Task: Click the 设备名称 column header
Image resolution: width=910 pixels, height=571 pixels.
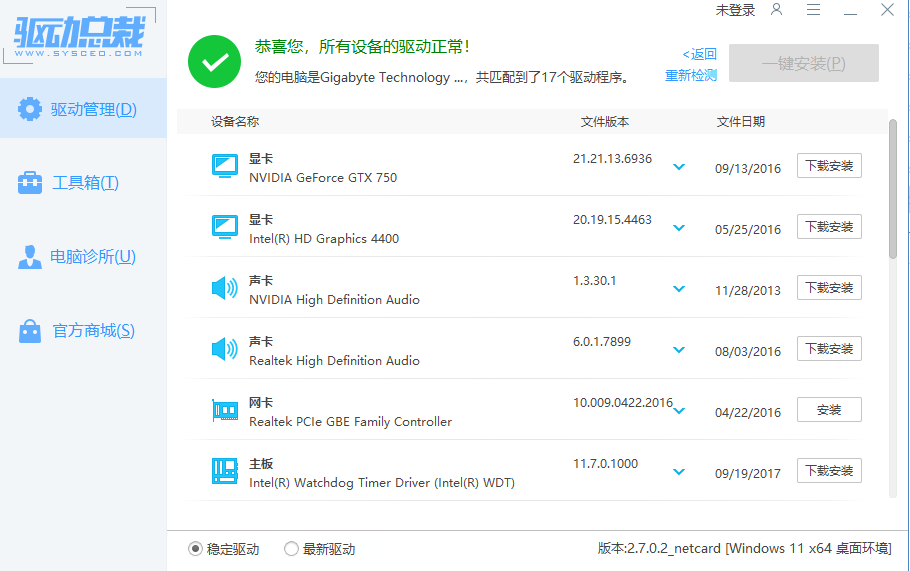Action: tap(234, 121)
